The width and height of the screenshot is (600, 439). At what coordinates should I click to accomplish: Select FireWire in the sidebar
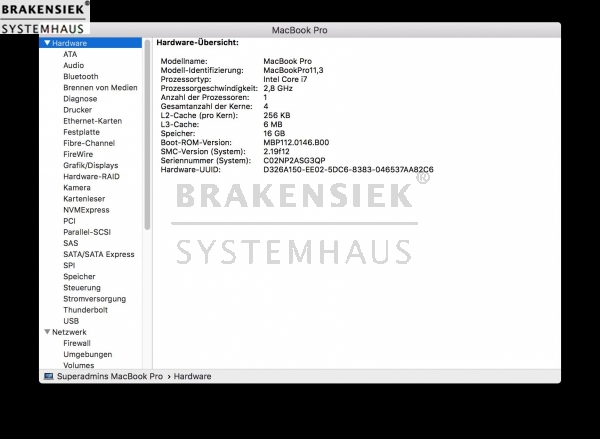click(78, 154)
